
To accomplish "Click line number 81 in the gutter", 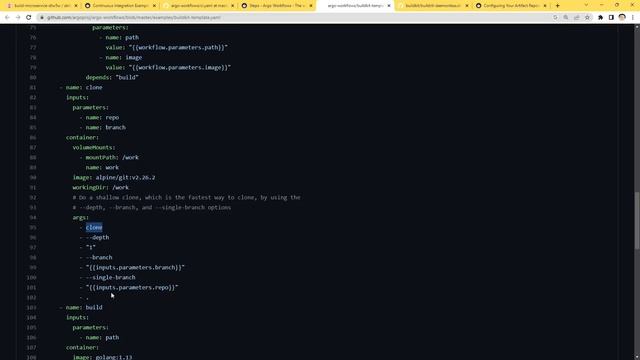I will (33, 87).
